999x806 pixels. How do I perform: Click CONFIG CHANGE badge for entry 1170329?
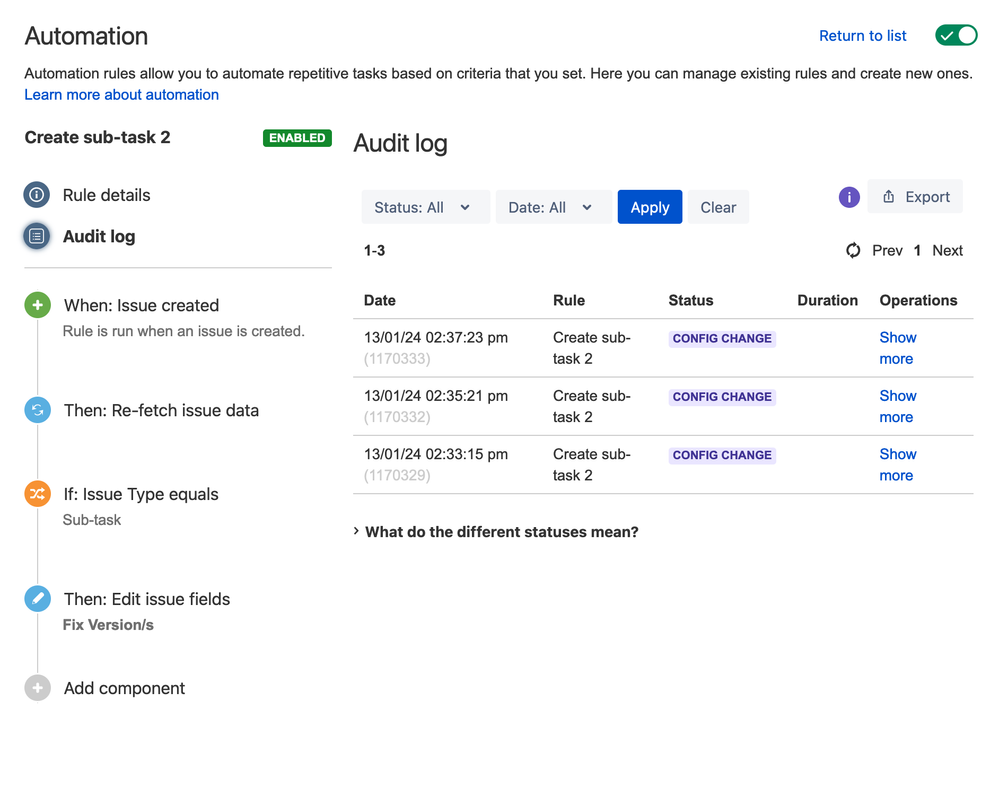722,455
